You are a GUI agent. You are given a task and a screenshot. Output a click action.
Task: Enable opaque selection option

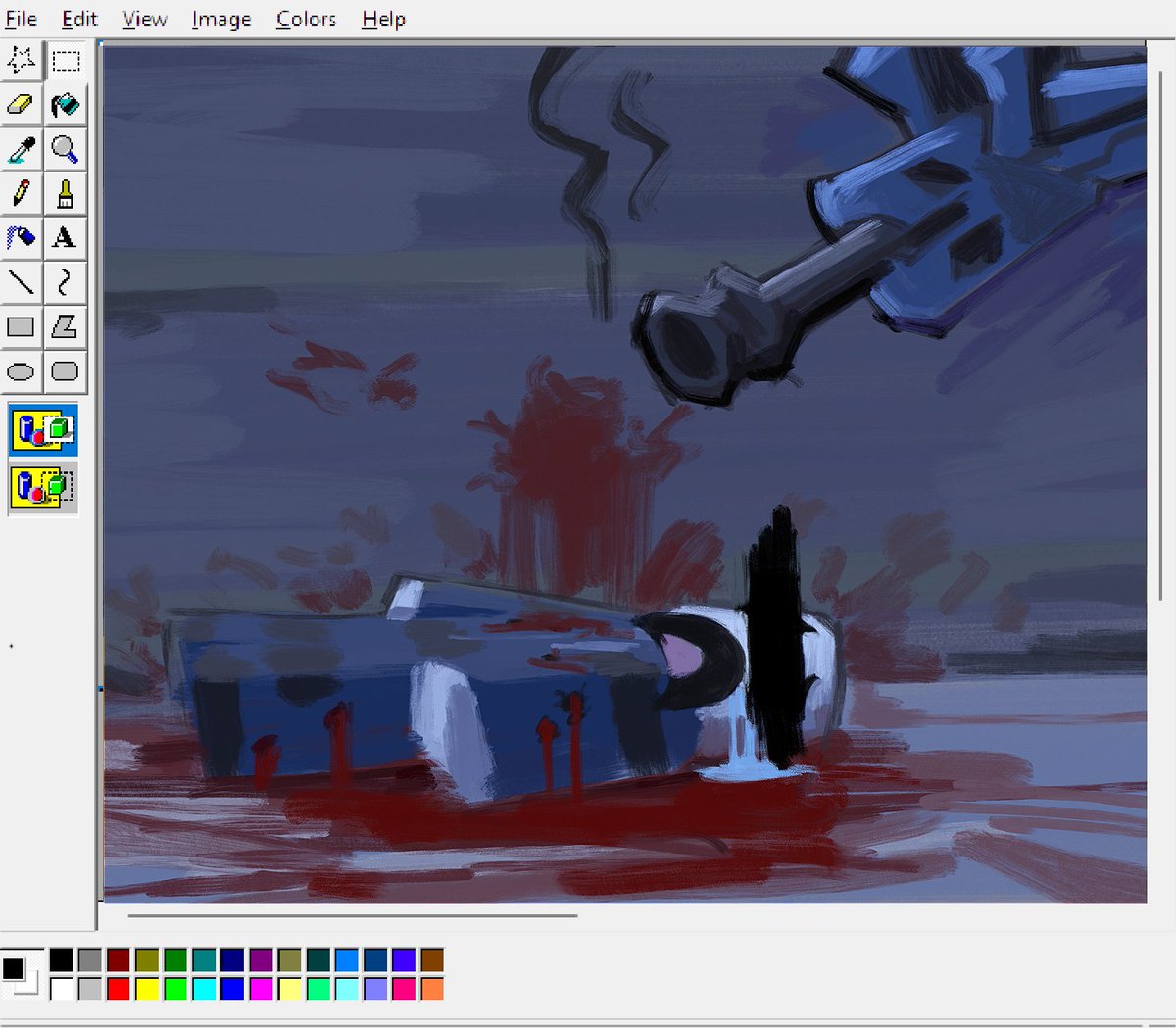pos(43,429)
